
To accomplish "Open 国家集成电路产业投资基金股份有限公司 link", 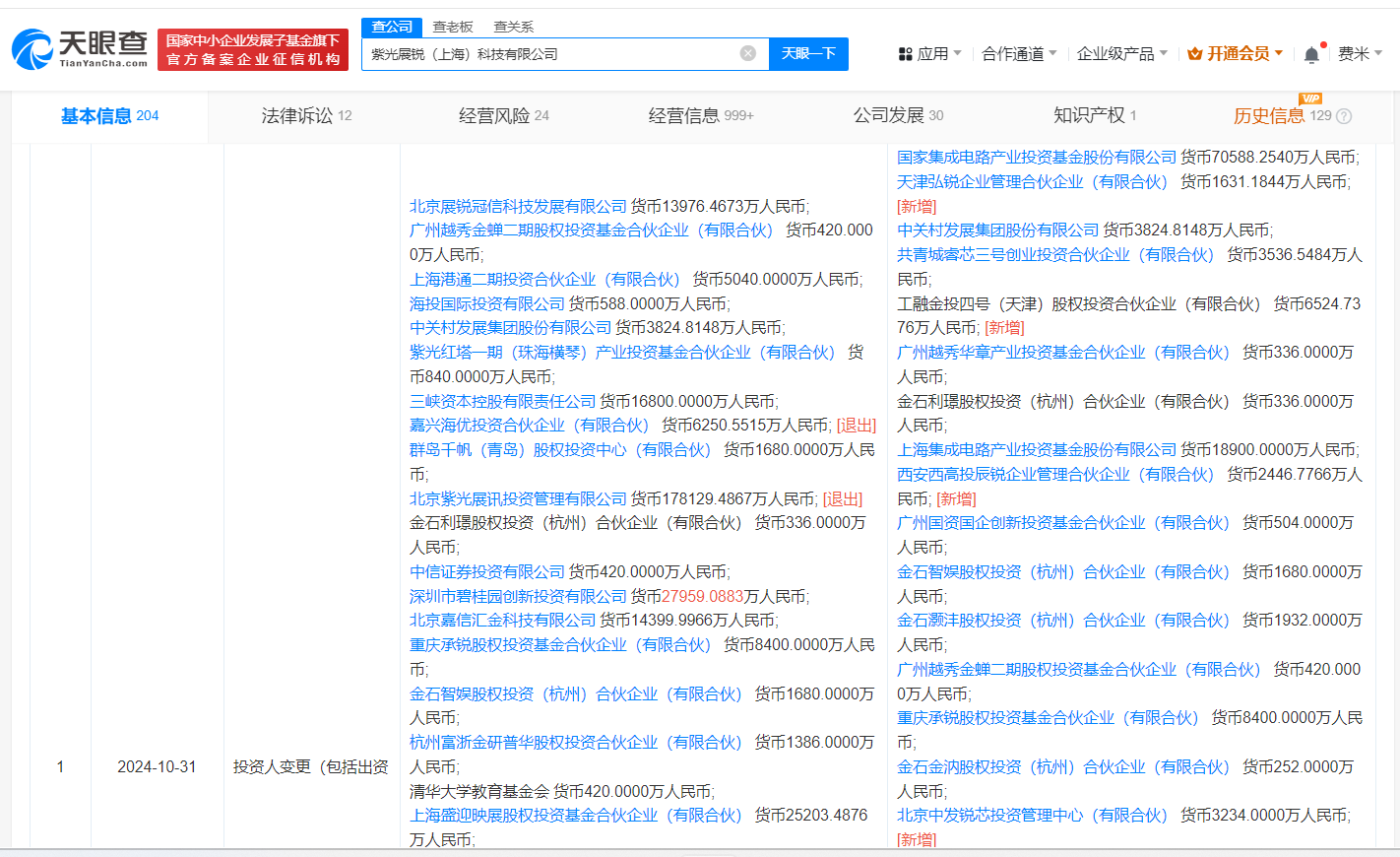I will [1037, 158].
